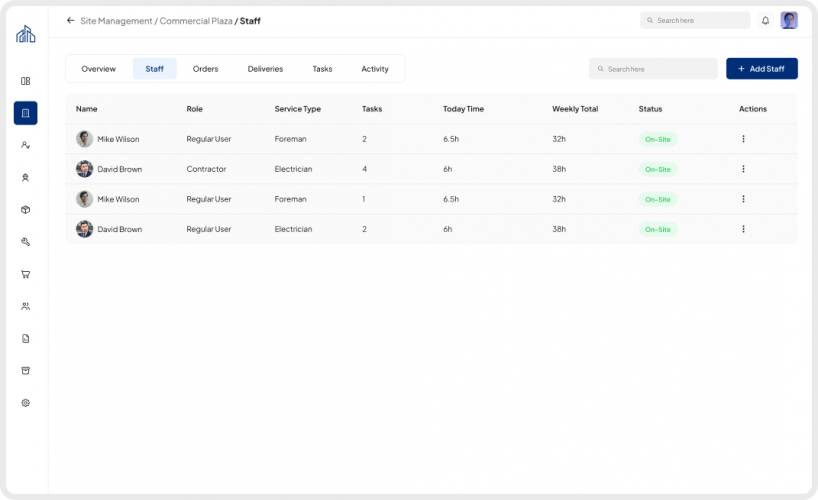The image size is (818, 500).
Task: Open actions menu for David Brown the Regular User
Action: click(x=743, y=229)
